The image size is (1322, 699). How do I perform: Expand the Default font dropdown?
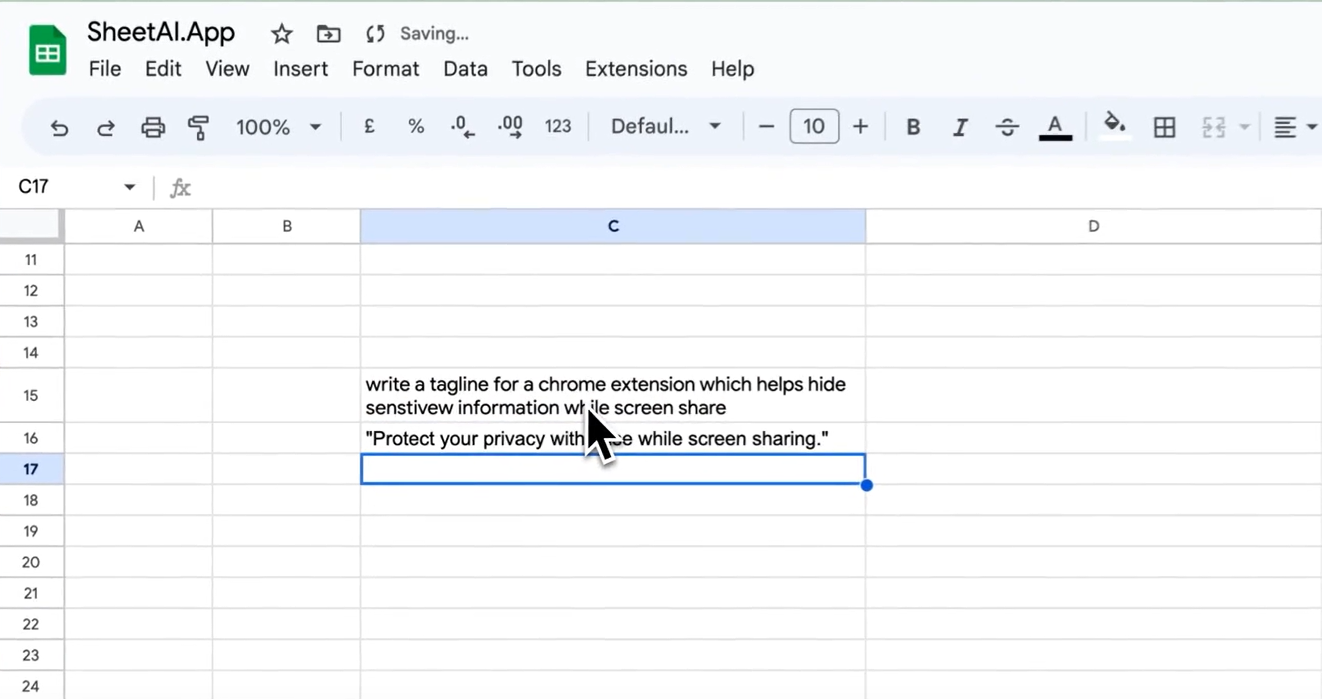click(x=666, y=127)
